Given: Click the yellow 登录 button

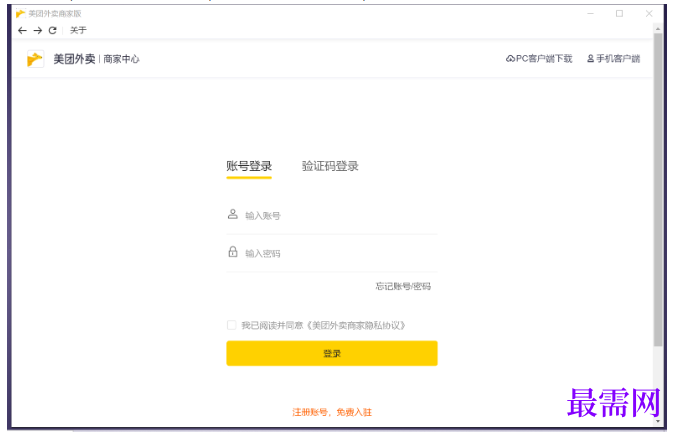Looking at the screenshot, I should pos(332,353).
